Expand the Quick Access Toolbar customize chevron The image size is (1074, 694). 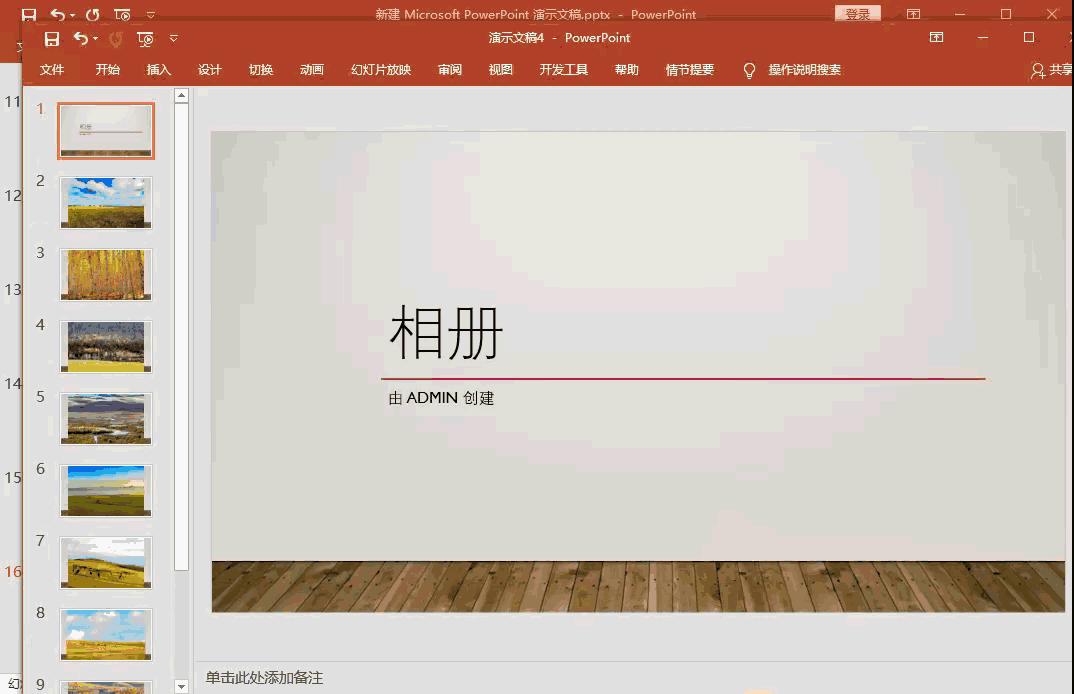click(x=171, y=37)
